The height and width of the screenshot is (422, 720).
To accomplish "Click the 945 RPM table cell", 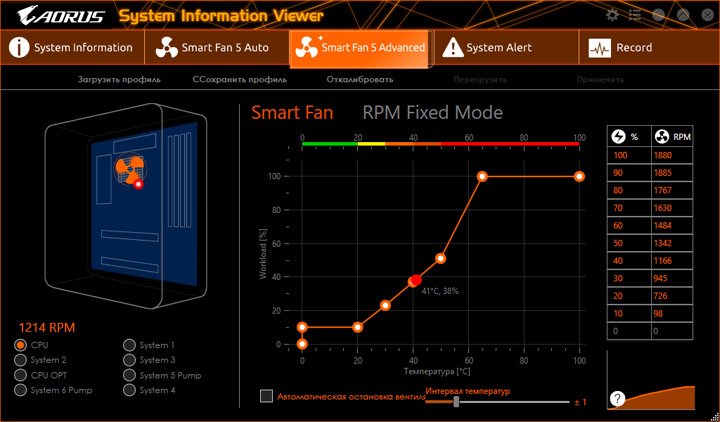I will [672, 278].
